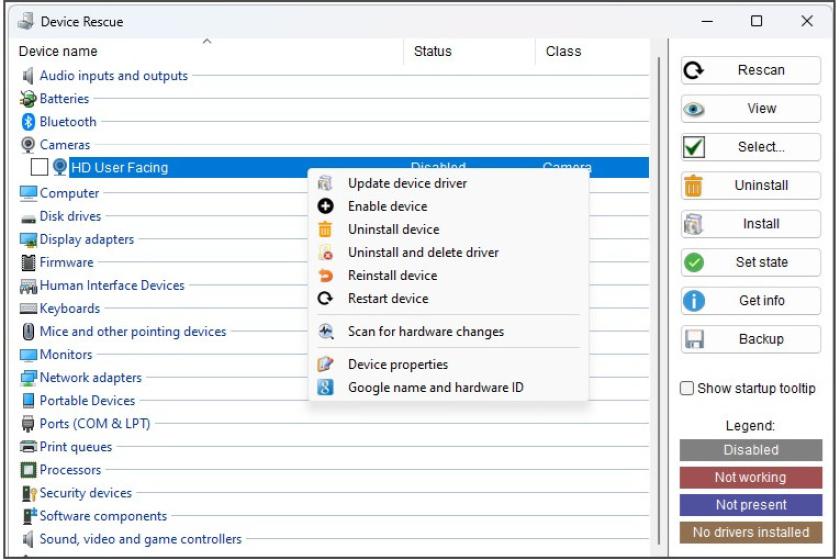Viewport: 840px width, 560px height.
Task: Expand the Print queues category
Action: pos(76,447)
